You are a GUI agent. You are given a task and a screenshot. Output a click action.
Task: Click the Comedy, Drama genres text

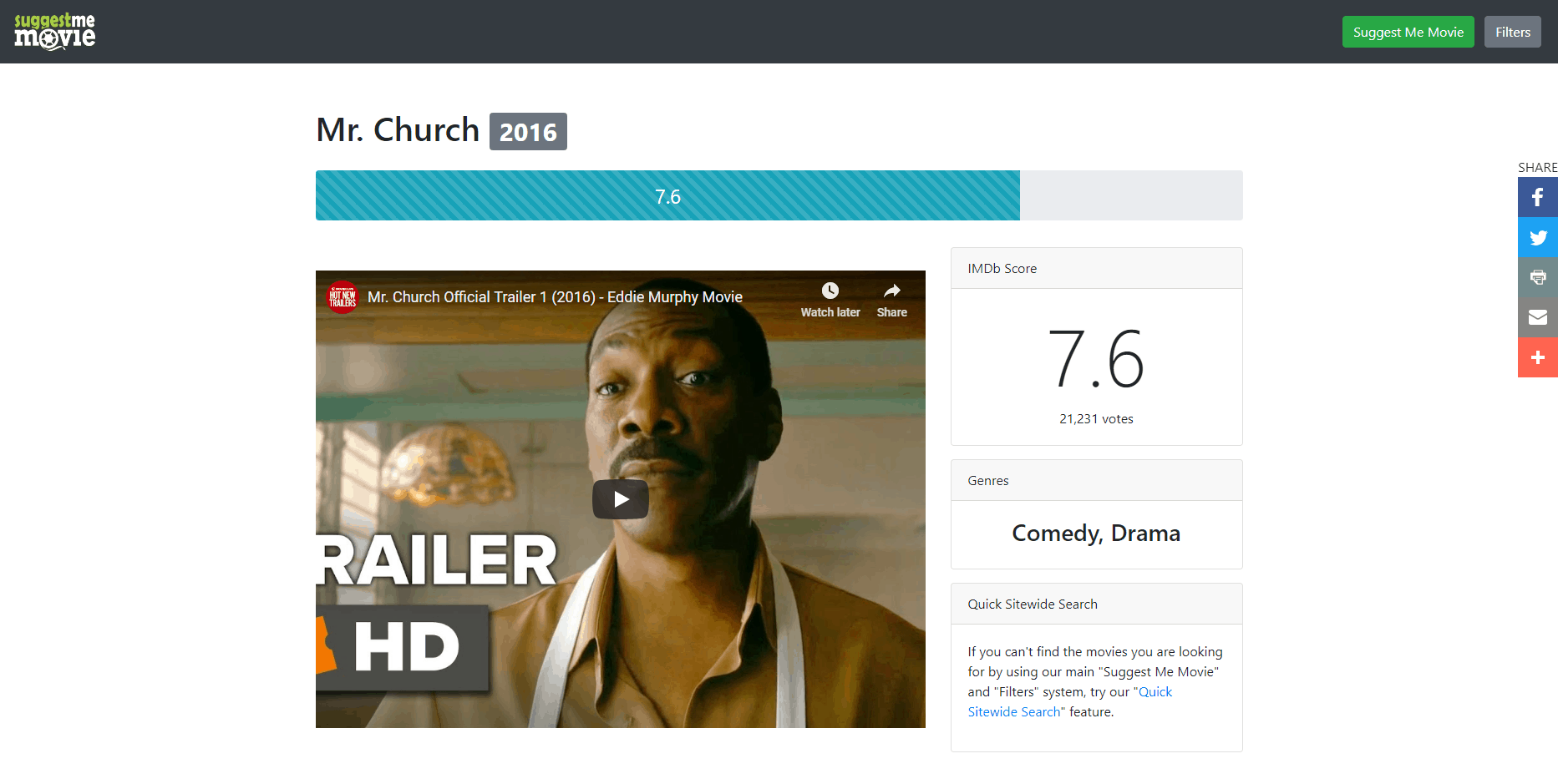pyautogui.click(x=1096, y=534)
